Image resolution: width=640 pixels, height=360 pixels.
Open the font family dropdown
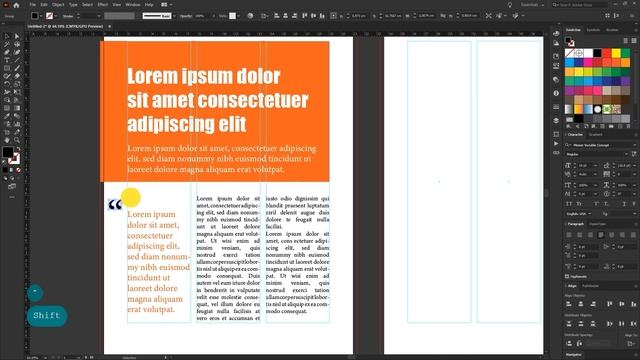tap(635, 145)
